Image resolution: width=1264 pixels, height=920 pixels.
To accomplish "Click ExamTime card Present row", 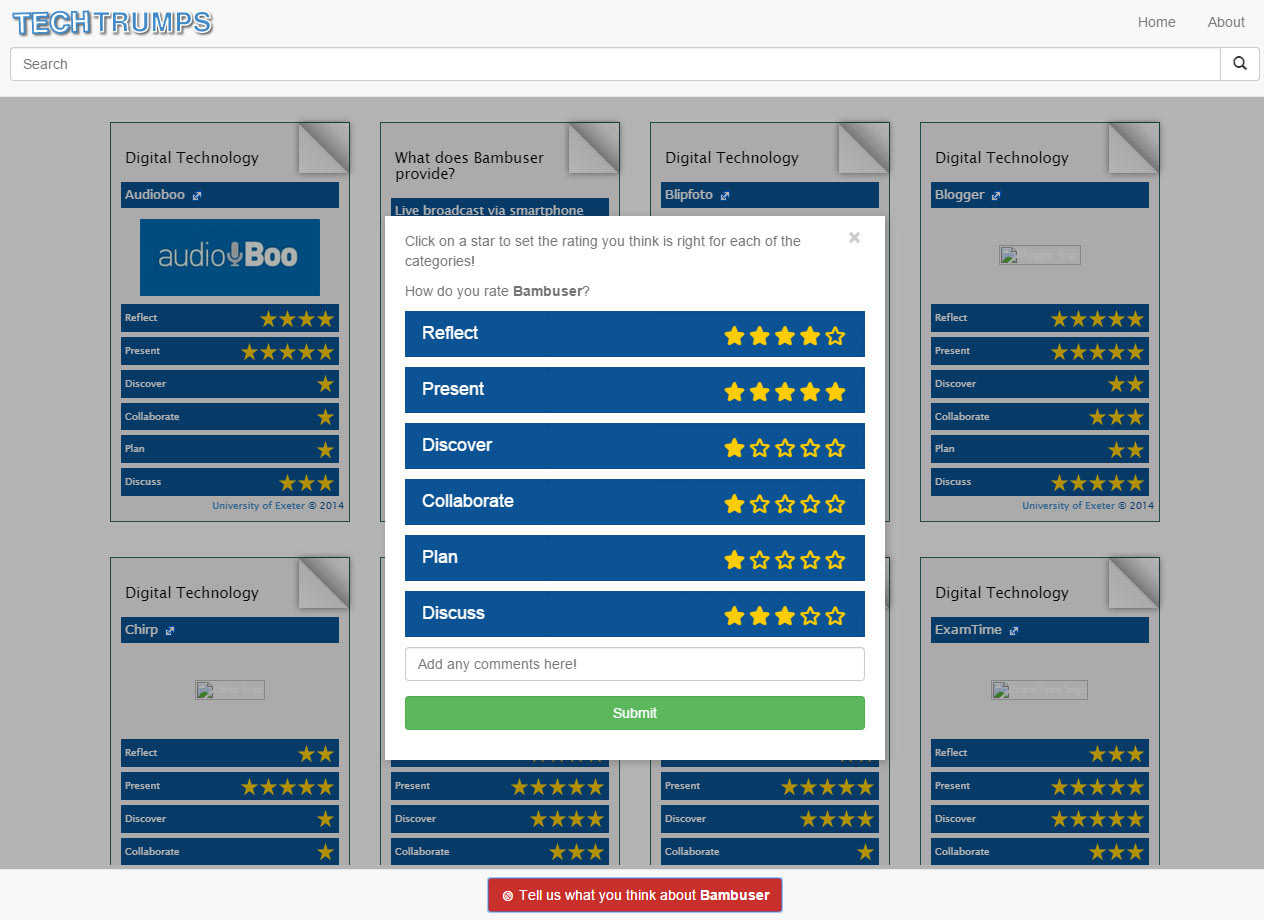I will coord(1040,786).
